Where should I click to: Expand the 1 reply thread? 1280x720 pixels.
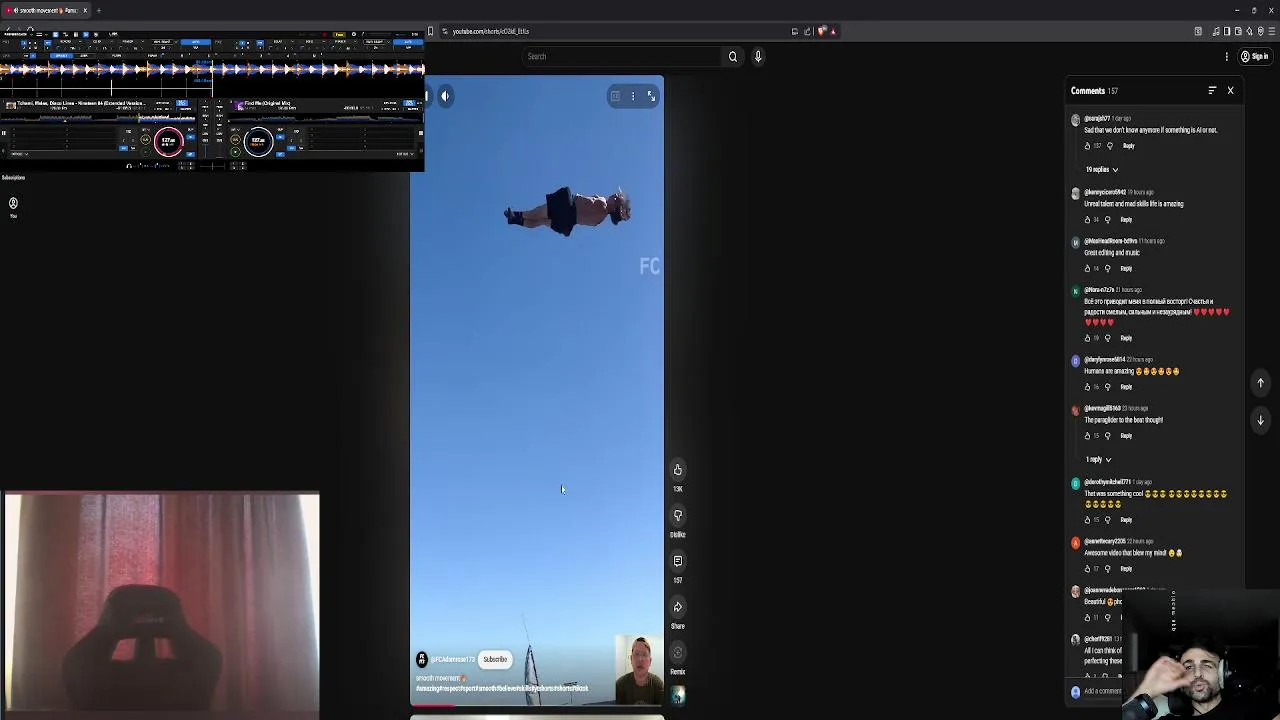(1098, 460)
